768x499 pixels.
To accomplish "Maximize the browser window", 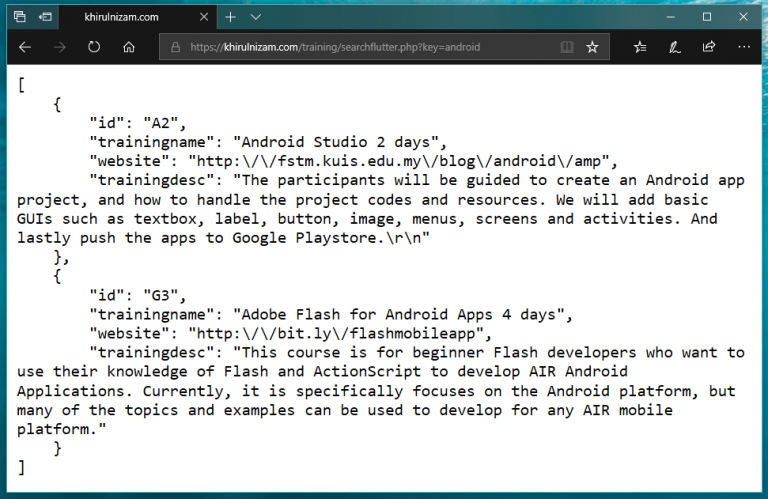I will coord(707,17).
